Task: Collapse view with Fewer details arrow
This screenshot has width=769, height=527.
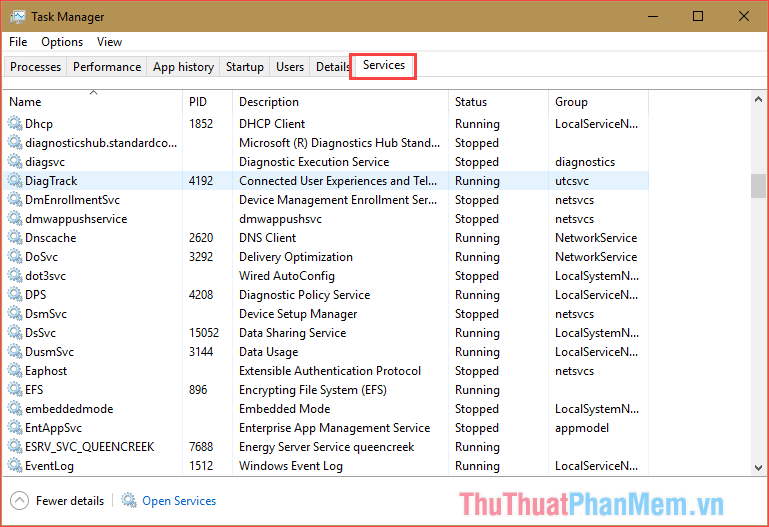Action: (x=19, y=501)
